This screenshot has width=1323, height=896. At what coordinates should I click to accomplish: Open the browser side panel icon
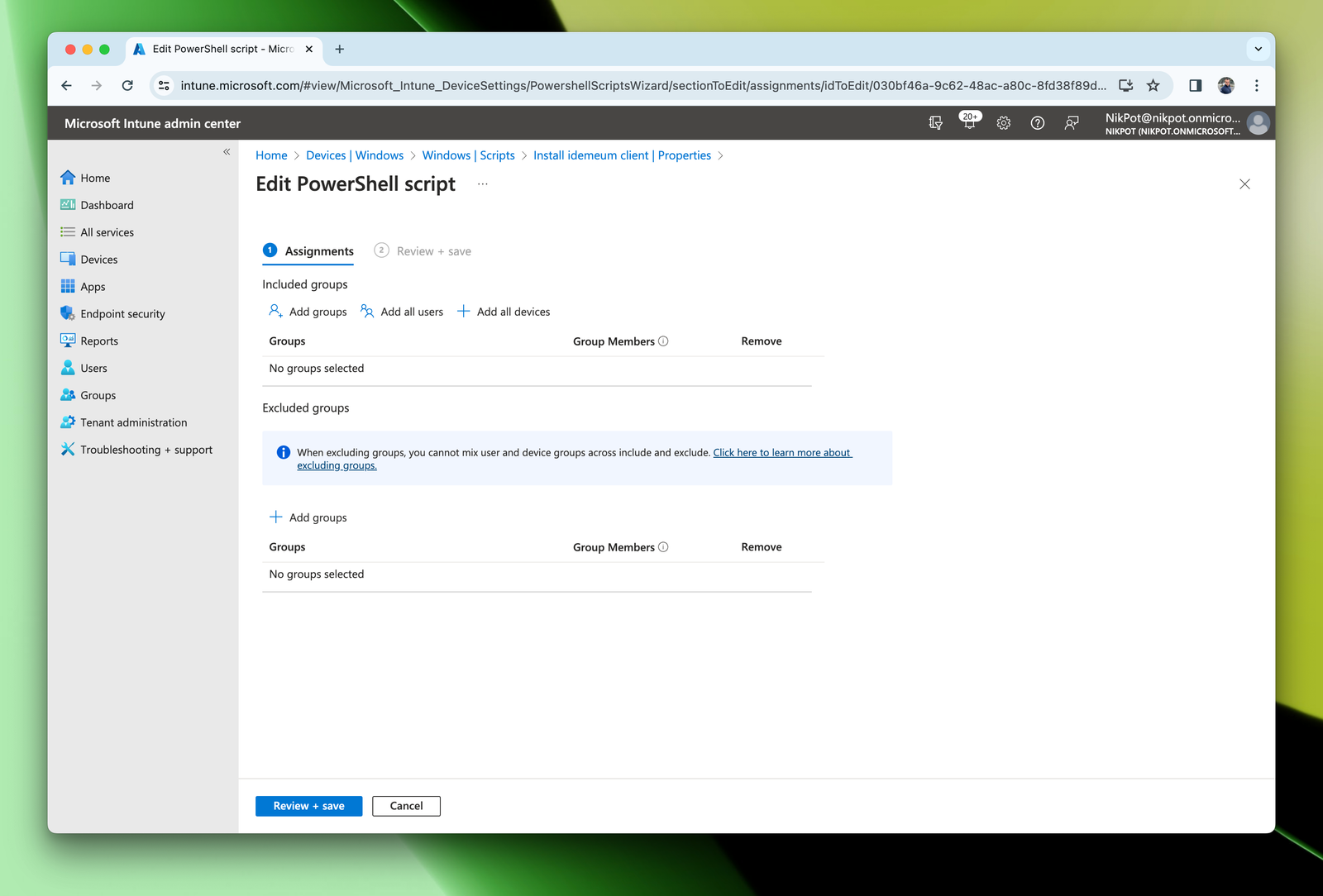click(1195, 85)
